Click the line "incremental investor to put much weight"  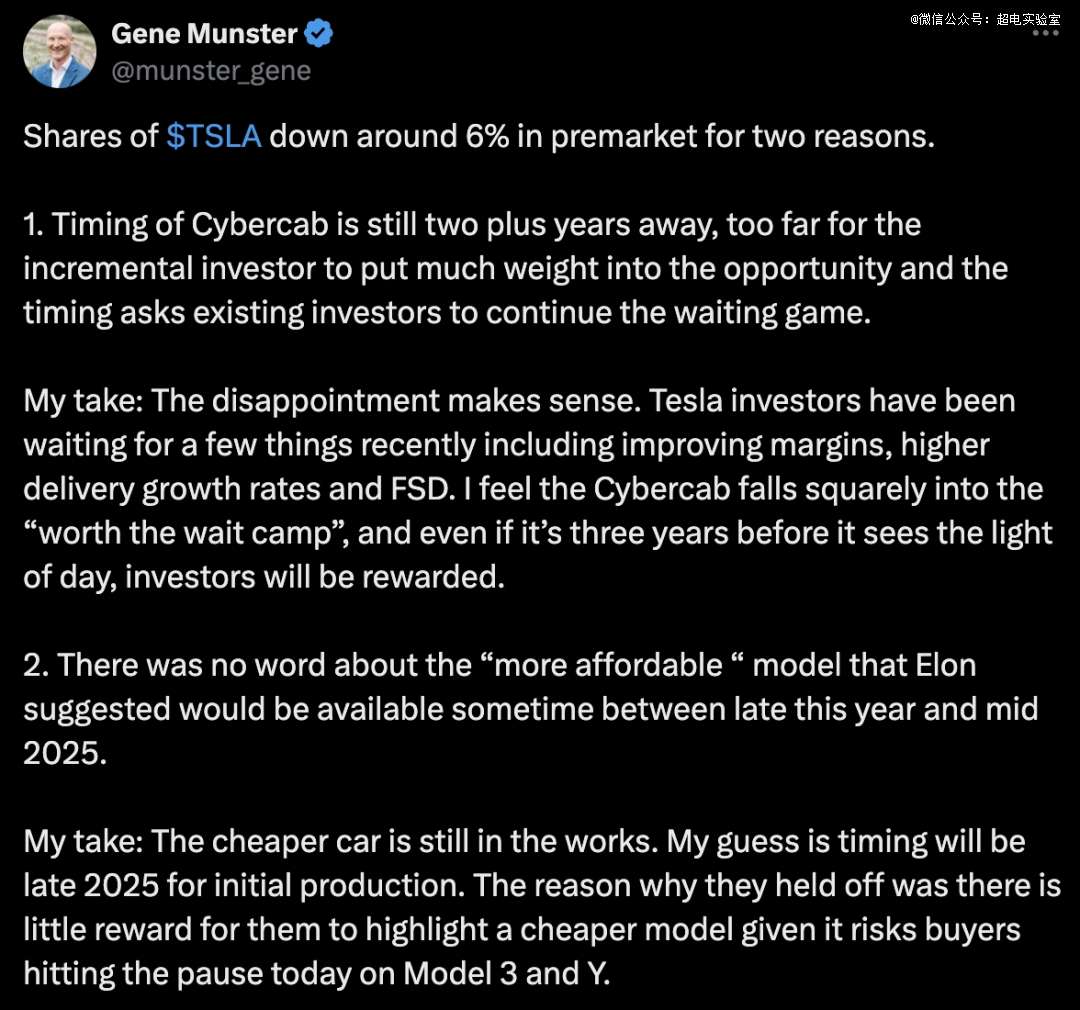pos(515,269)
